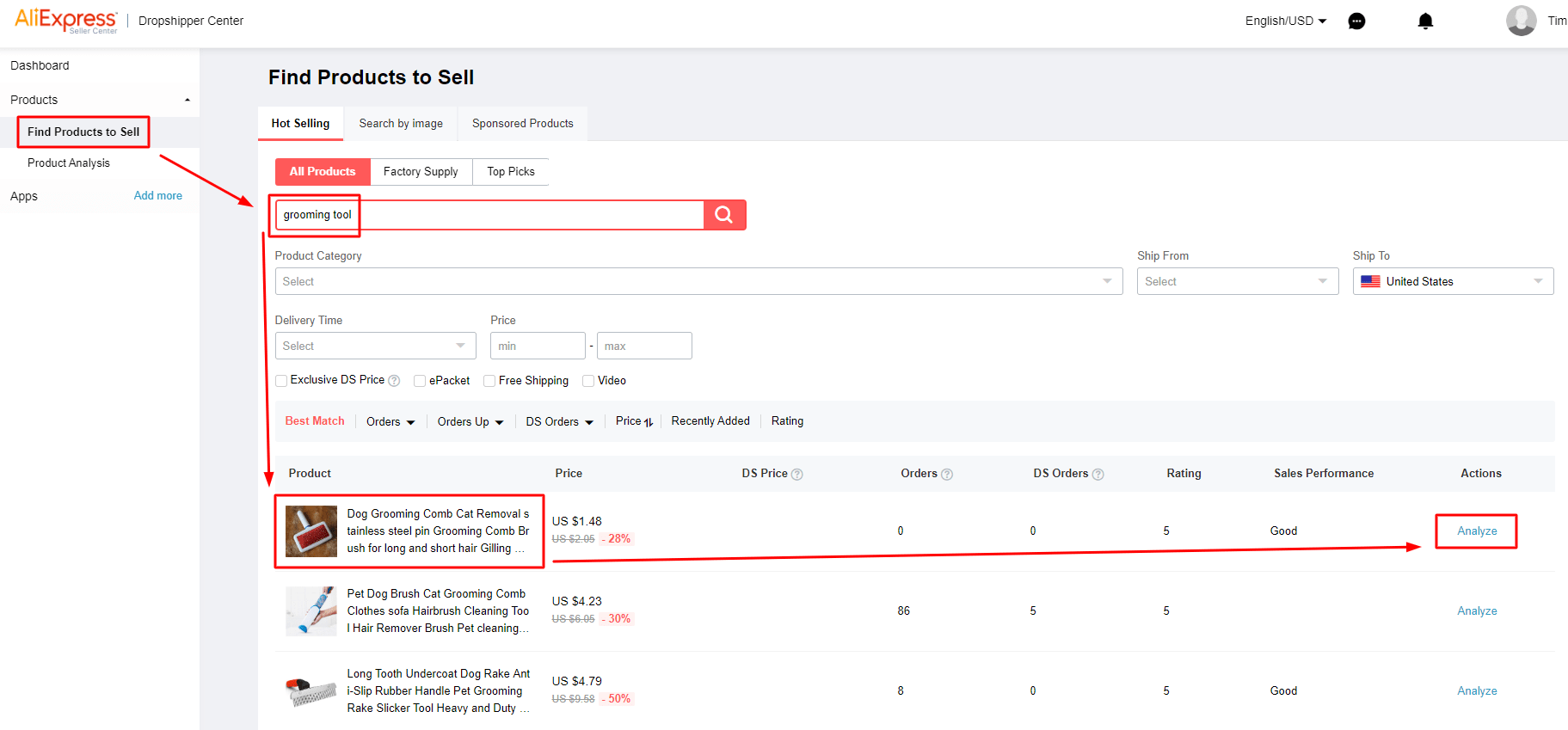
Task: Open the English/USD language selector
Action: pyautogui.click(x=1285, y=21)
